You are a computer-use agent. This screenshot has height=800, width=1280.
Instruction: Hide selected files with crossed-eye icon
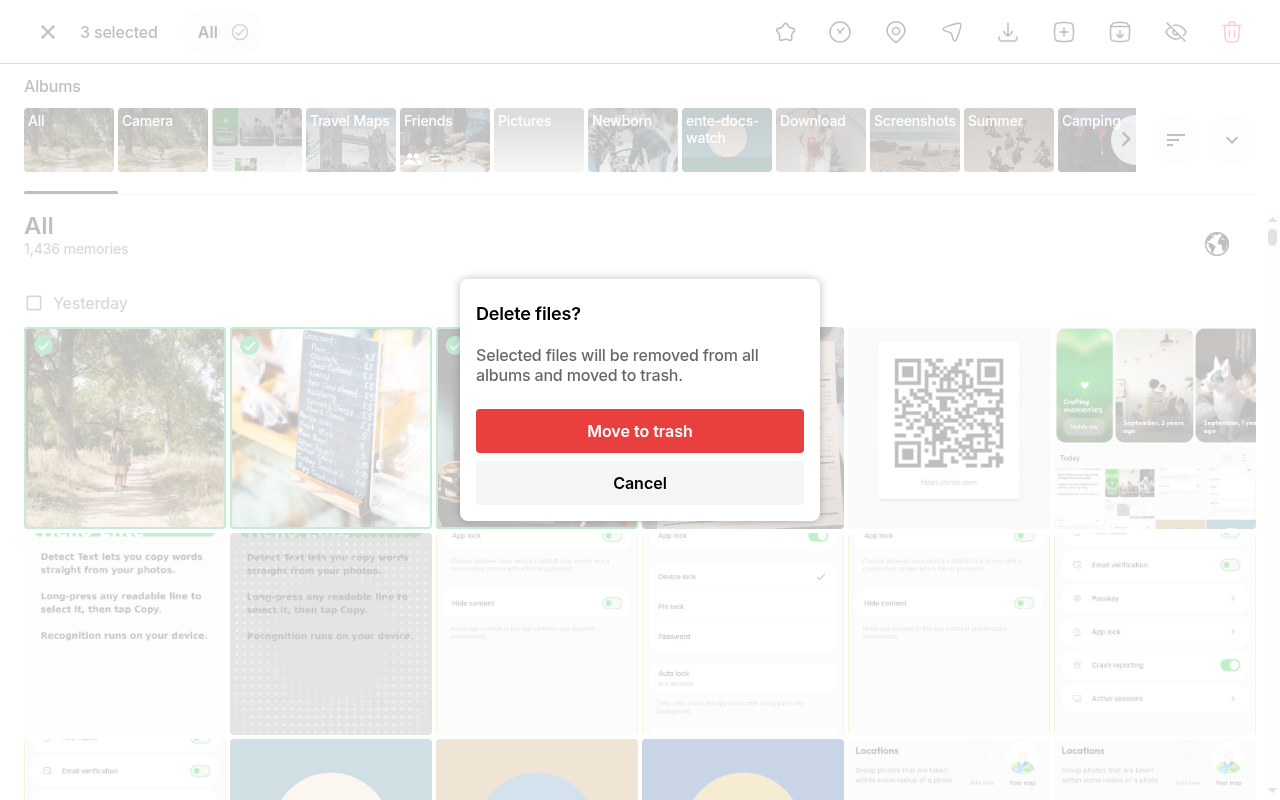(x=1176, y=32)
